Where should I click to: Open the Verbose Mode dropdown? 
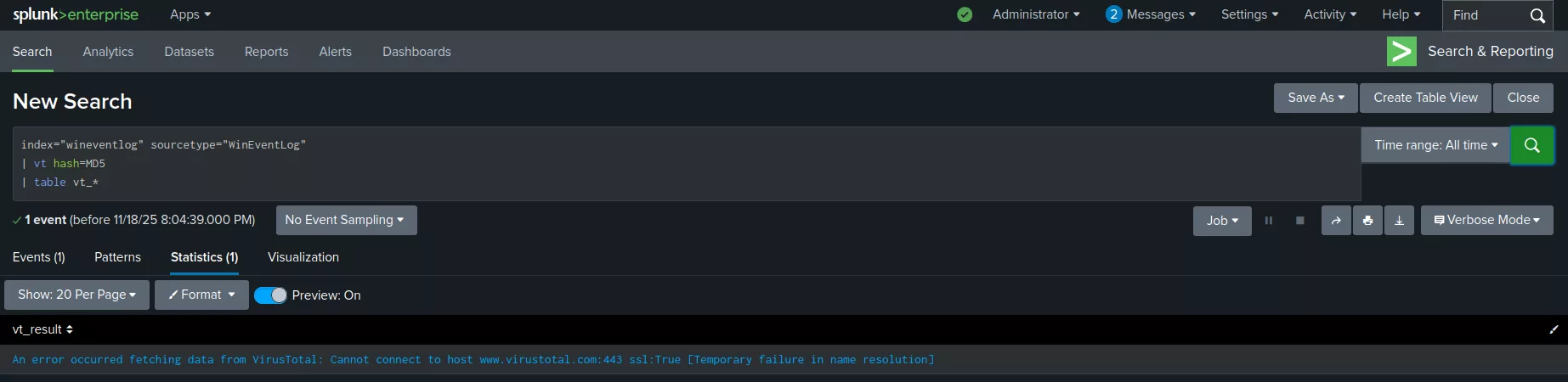[x=1486, y=220]
